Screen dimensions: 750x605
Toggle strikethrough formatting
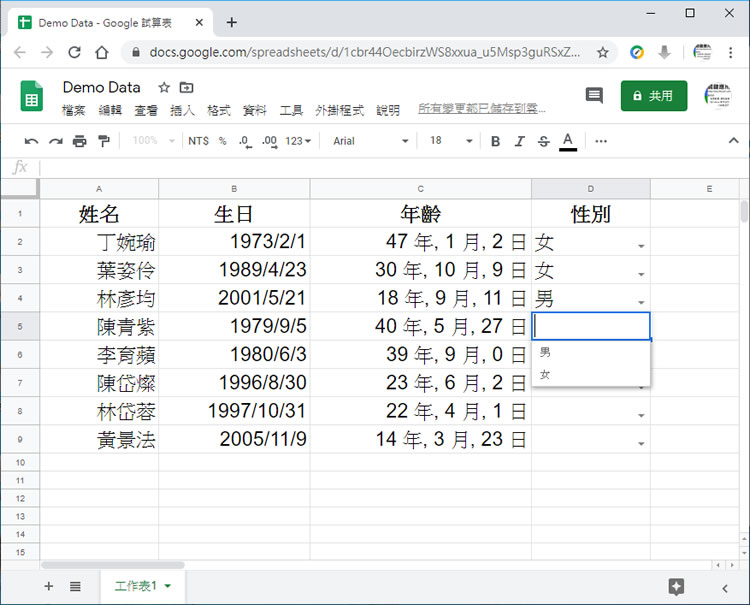(543, 141)
